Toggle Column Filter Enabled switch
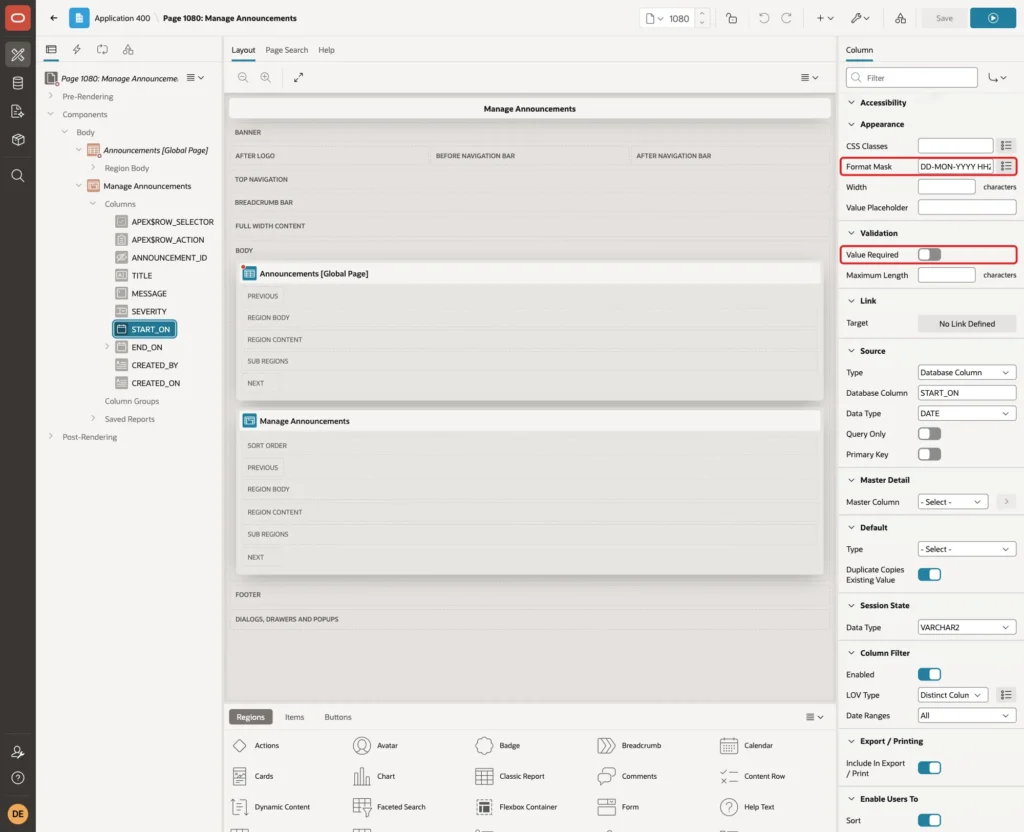Image resolution: width=1024 pixels, height=832 pixels. (x=929, y=674)
